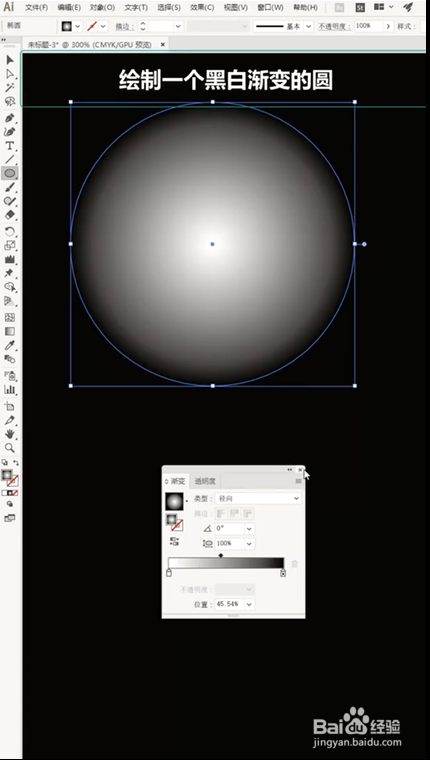Select the Magic Wand tool
430x760 pixels.
(x=10, y=88)
